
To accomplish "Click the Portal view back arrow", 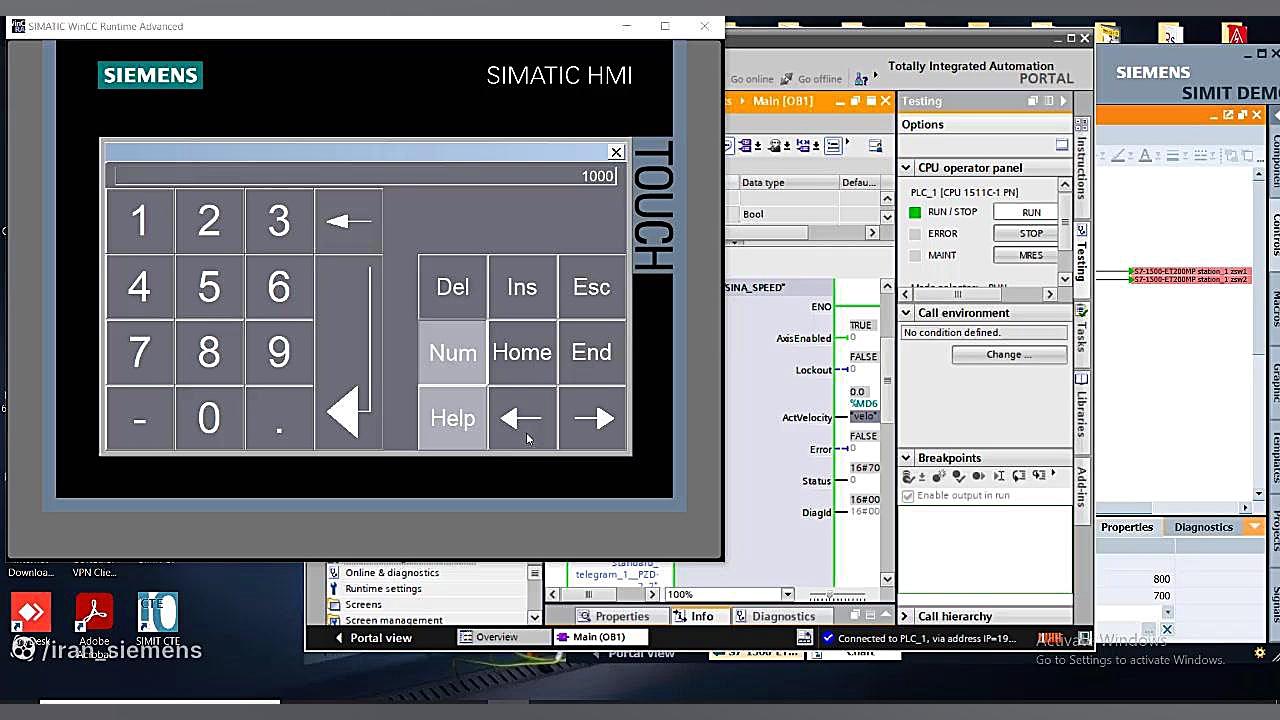I will pyautogui.click(x=339, y=638).
